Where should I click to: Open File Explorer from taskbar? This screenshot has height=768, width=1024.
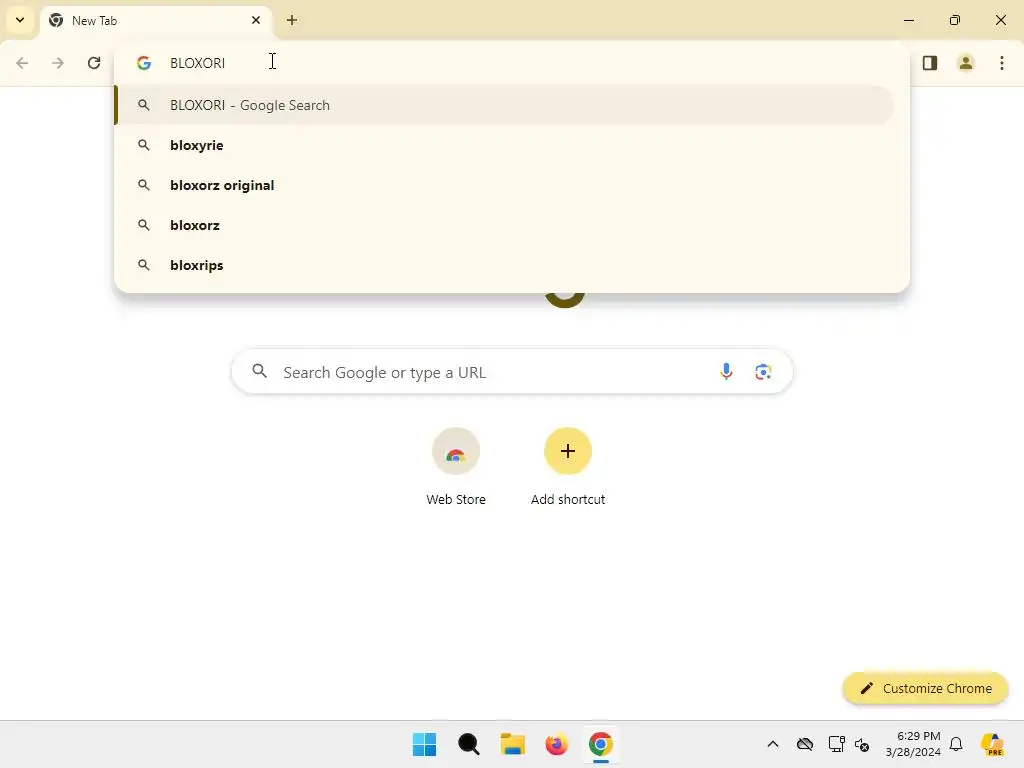point(513,744)
